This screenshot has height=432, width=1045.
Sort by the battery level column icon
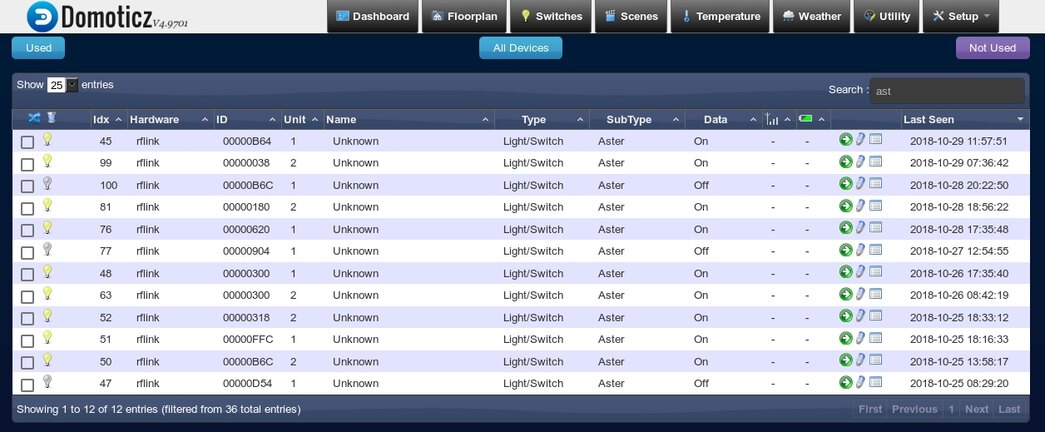pyautogui.click(x=806, y=119)
